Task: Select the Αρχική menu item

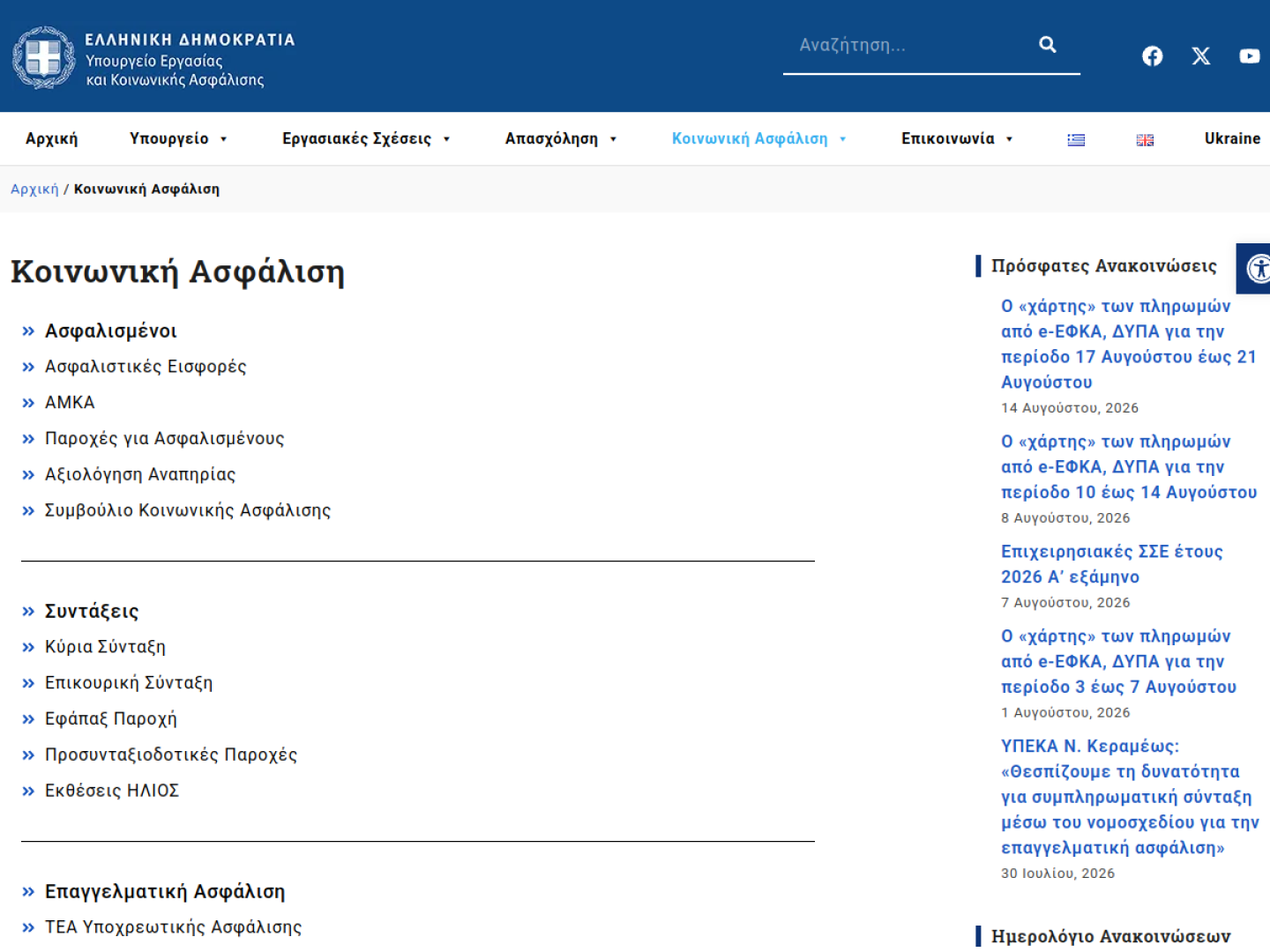Action: pyautogui.click(x=51, y=138)
